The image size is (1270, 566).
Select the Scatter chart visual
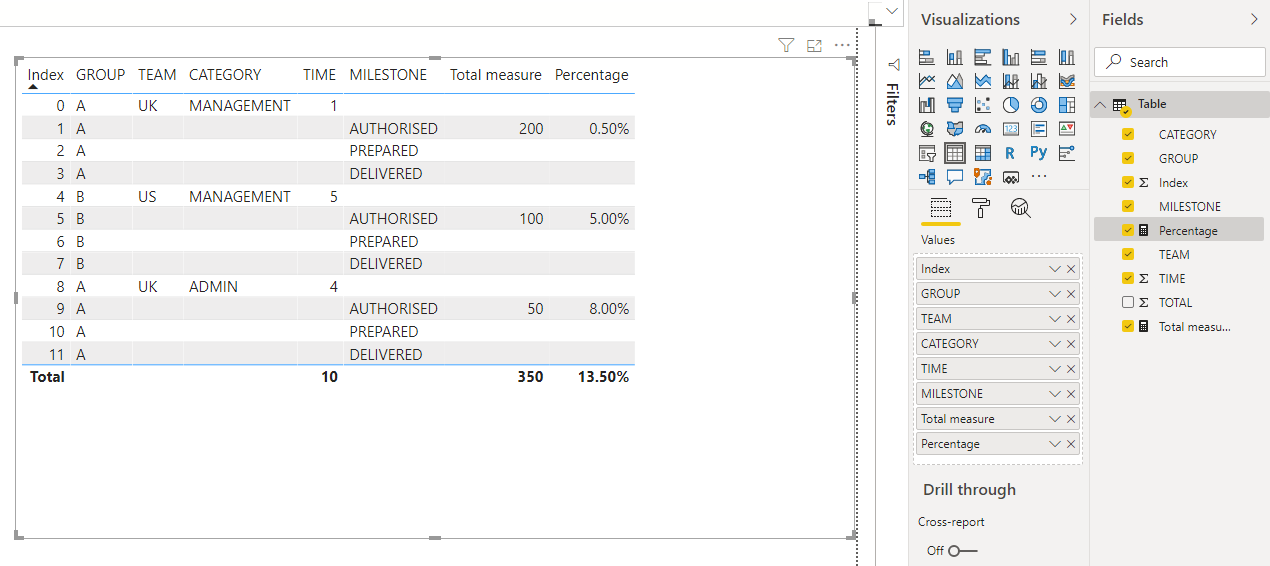(982, 105)
